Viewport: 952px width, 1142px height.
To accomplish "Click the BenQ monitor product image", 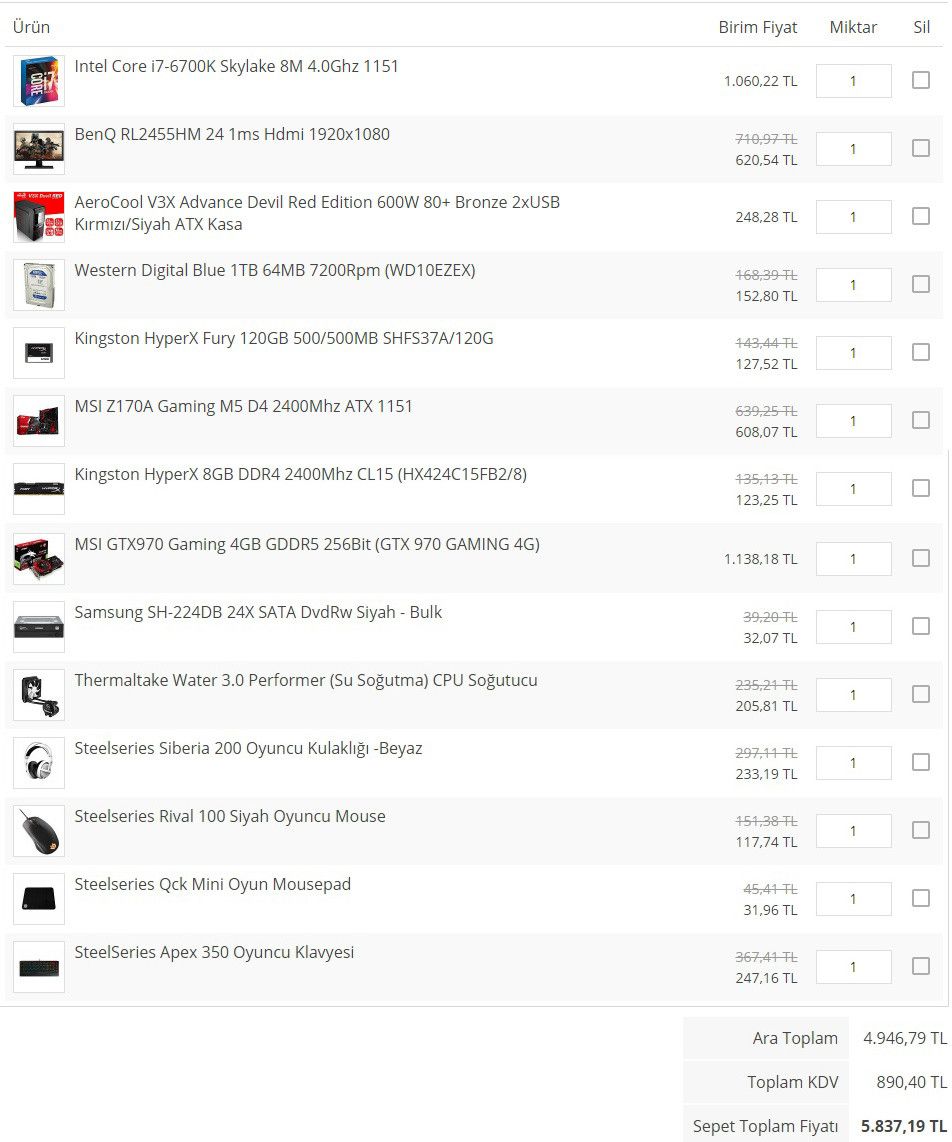I will [39, 149].
